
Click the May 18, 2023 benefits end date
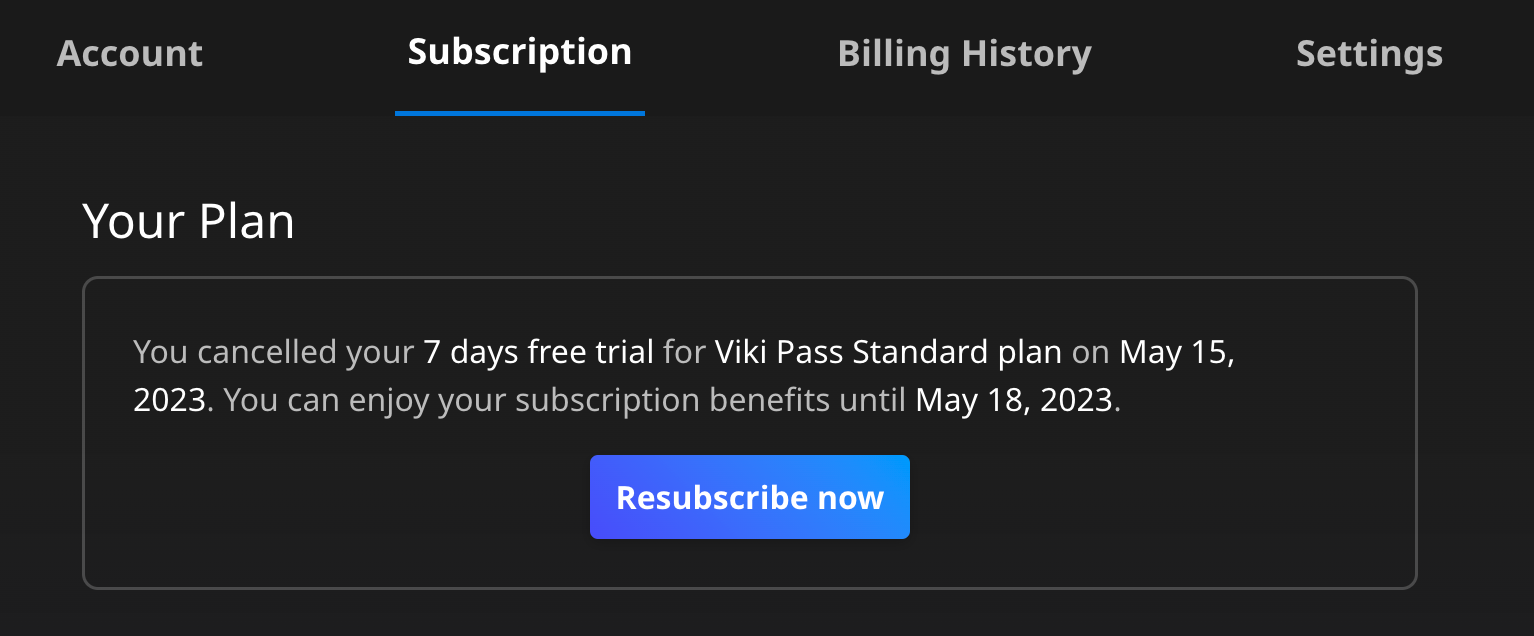(x=1017, y=399)
